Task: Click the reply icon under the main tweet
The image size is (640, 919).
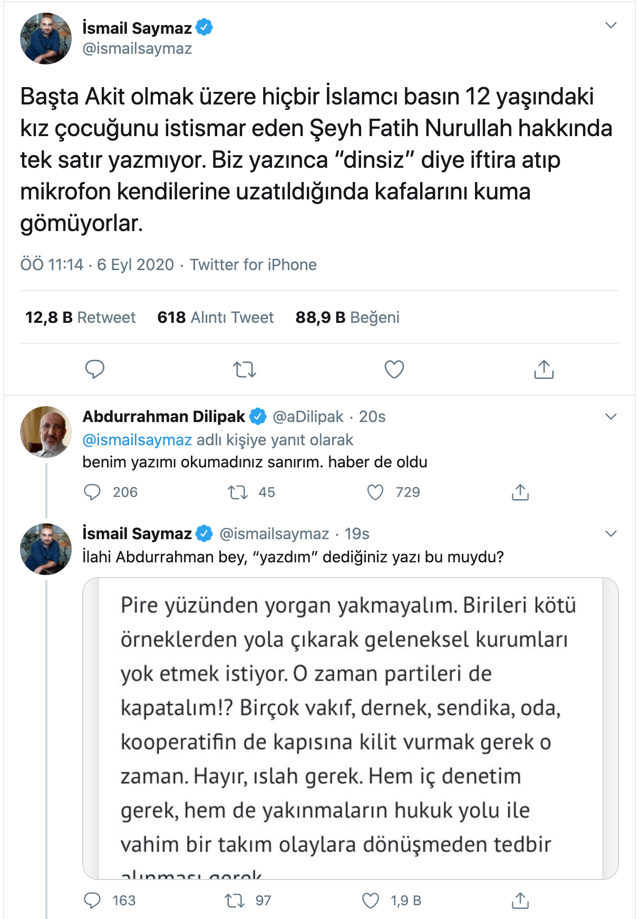Action: click(95, 369)
